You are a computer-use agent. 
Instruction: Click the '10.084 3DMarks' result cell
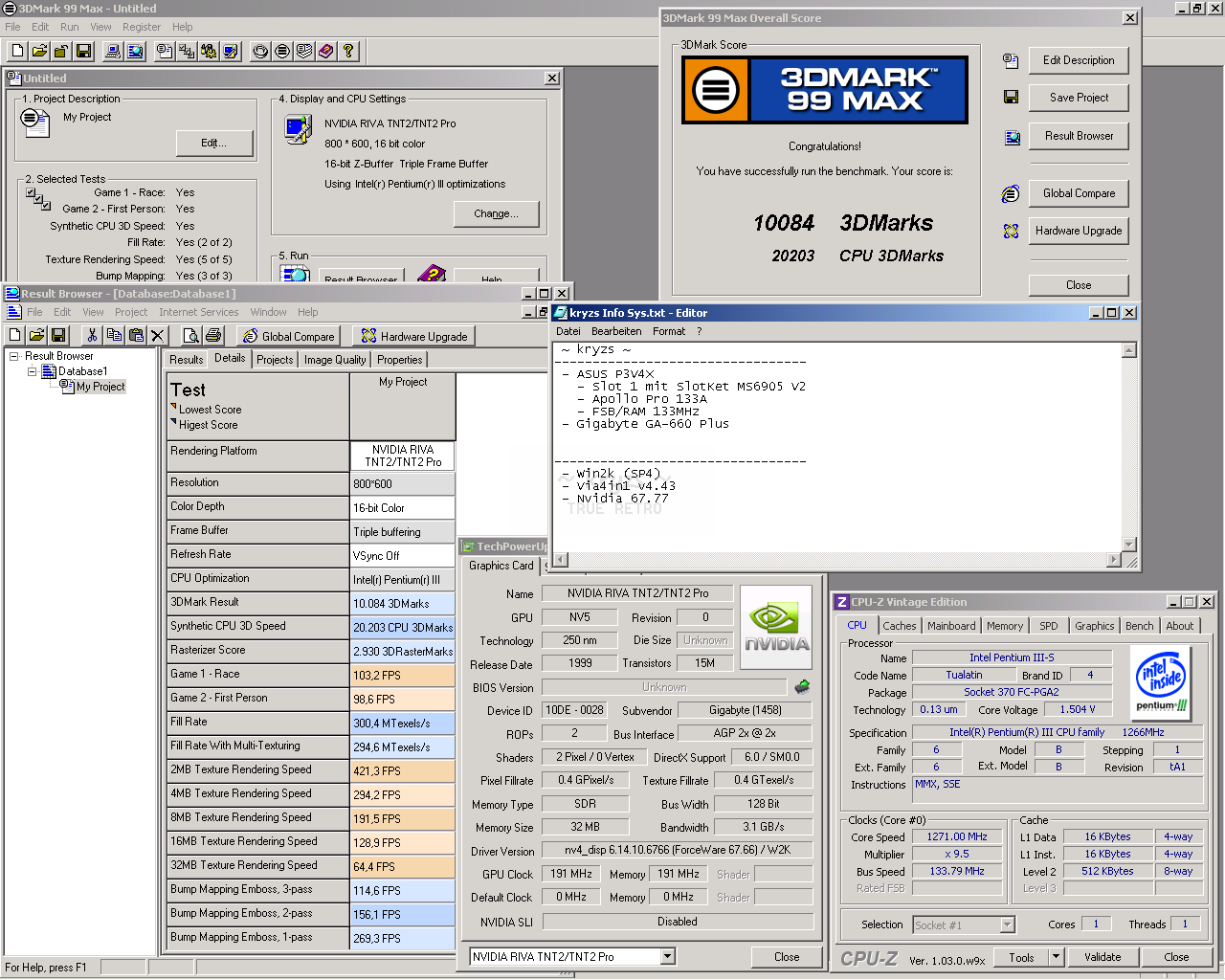pos(403,604)
